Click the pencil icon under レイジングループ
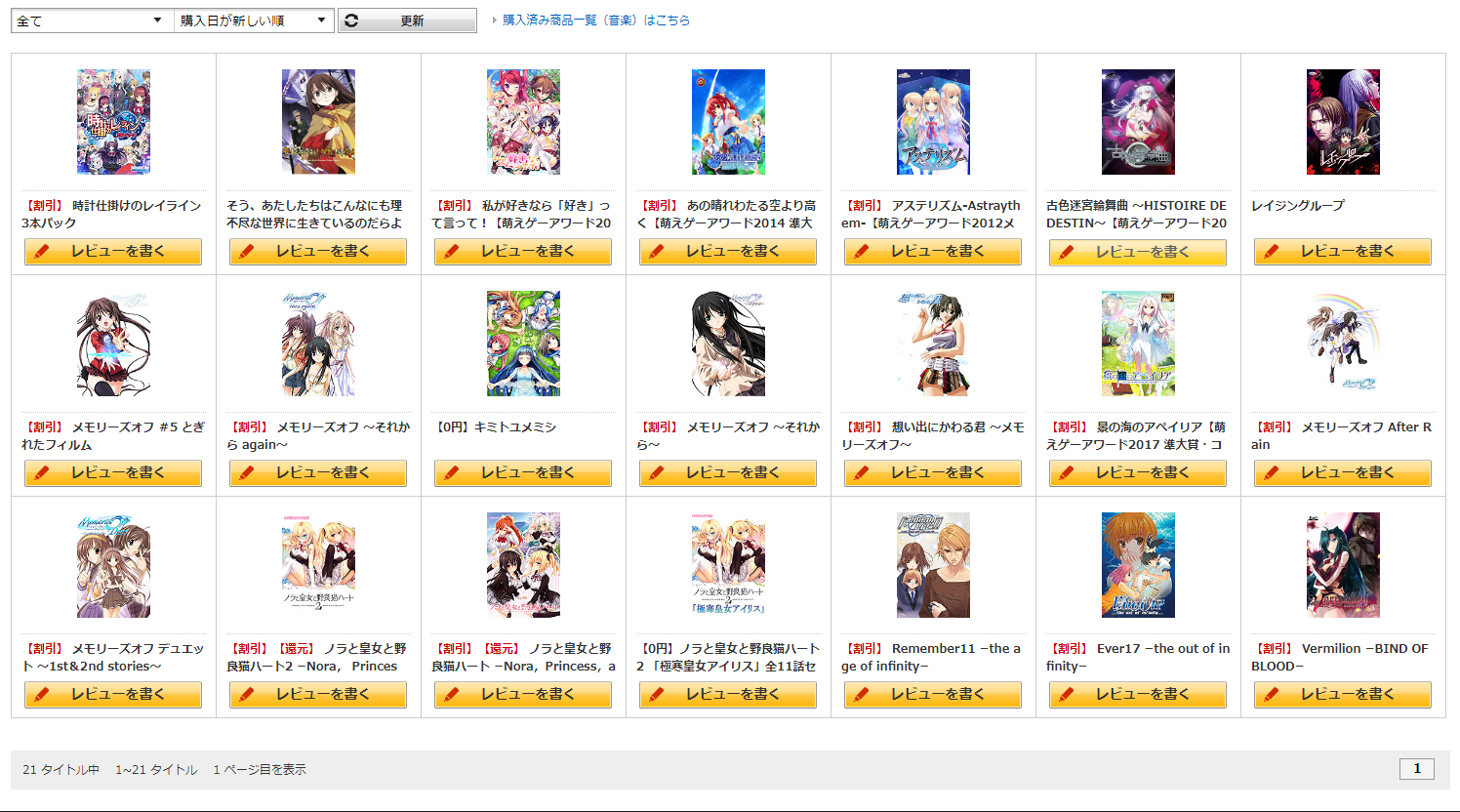Screen dimensions: 1460x812 (1271, 252)
